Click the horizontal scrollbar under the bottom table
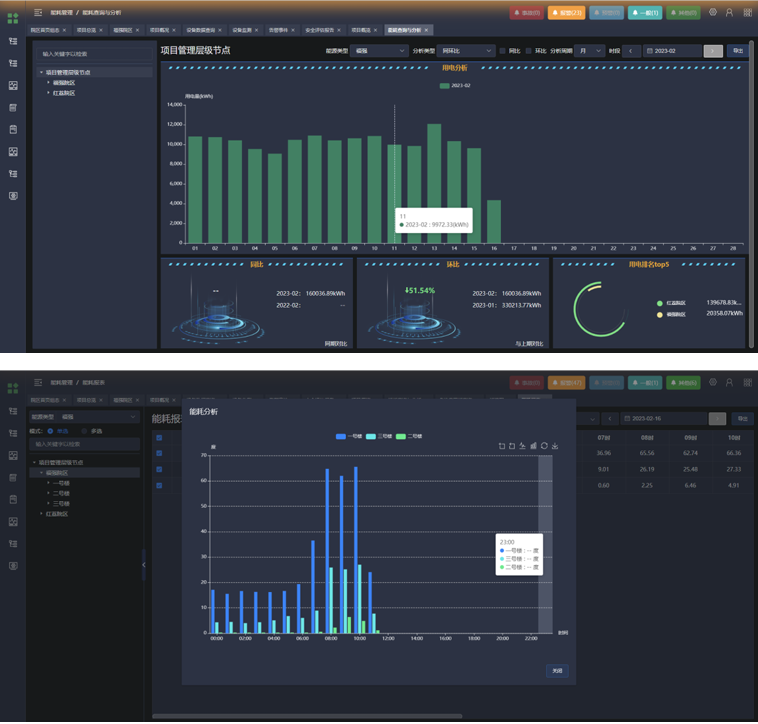Screen dimensions: 758x724 pos(307,716)
